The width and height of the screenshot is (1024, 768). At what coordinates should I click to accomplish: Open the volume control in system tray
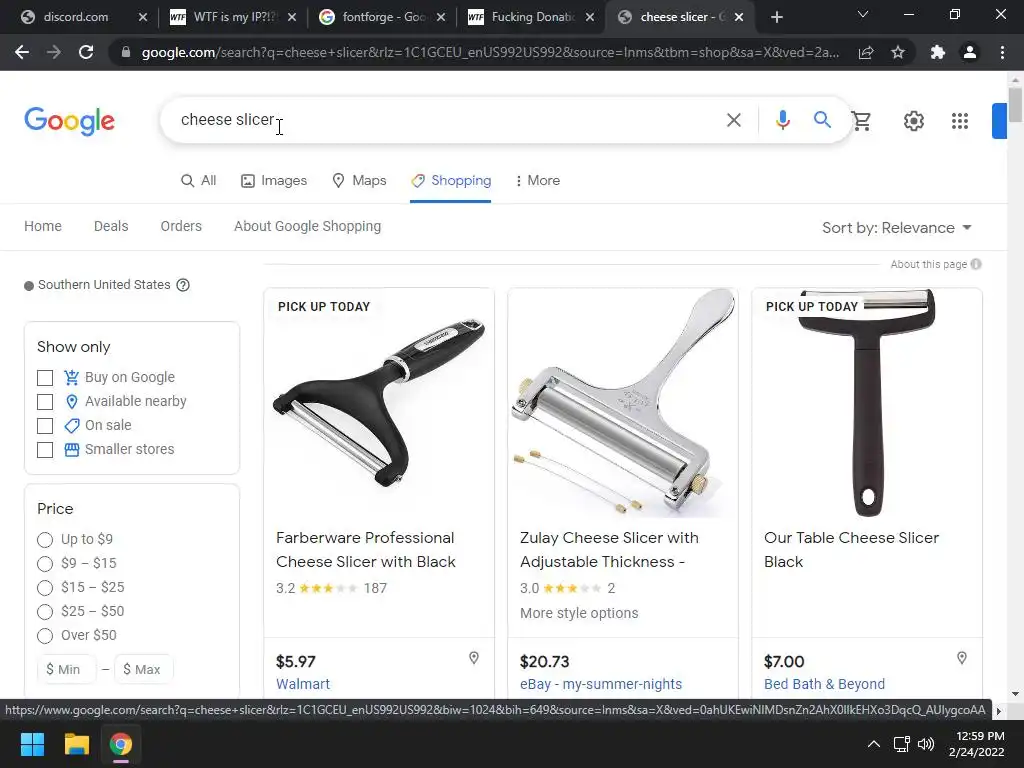point(926,744)
